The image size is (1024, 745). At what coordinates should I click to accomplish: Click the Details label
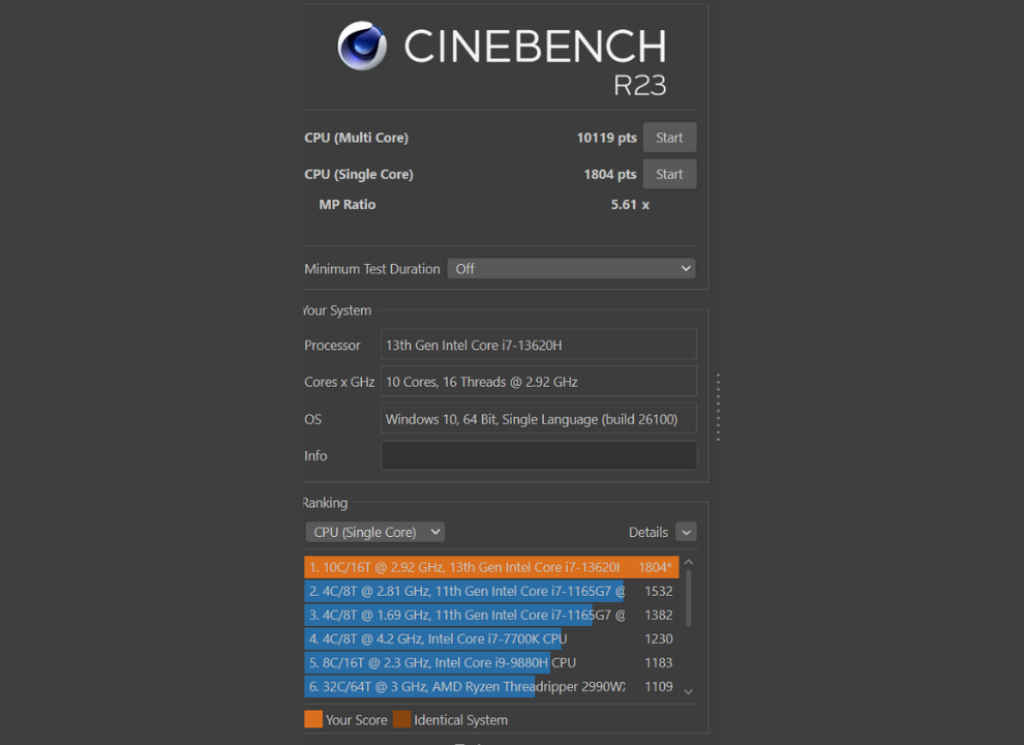[648, 532]
